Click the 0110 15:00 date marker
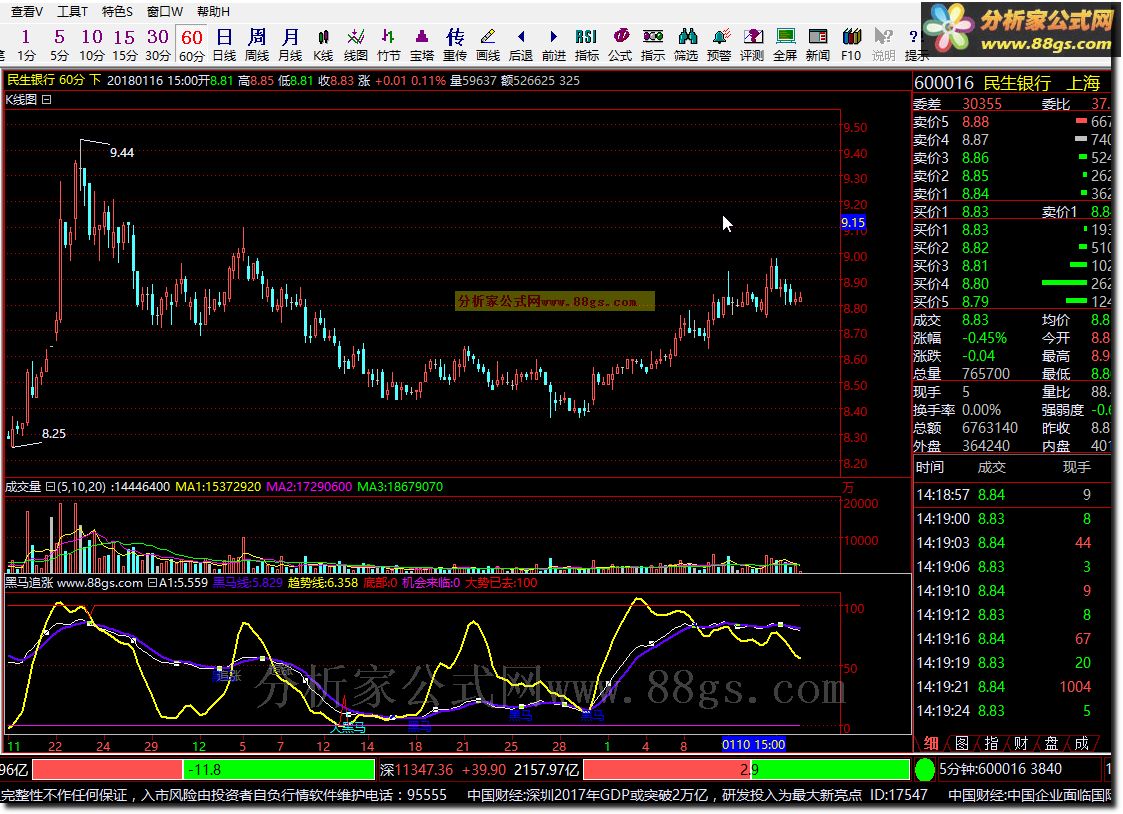 click(x=753, y=745)
